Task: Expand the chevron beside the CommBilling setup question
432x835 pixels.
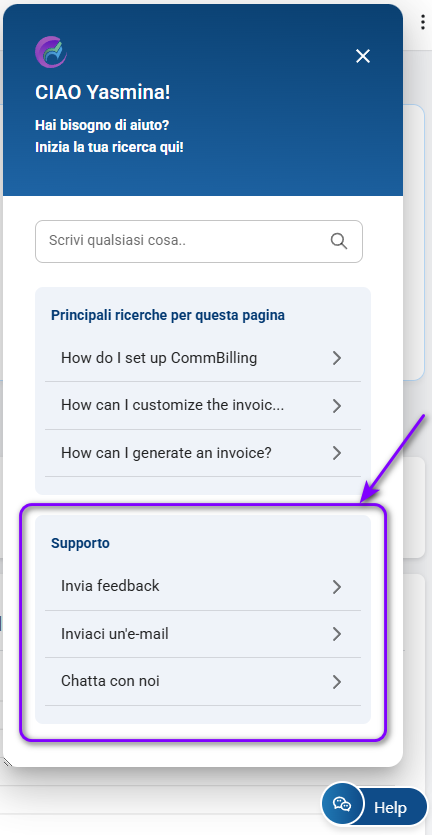Action: pyautogui.click(x=337, y=358)
